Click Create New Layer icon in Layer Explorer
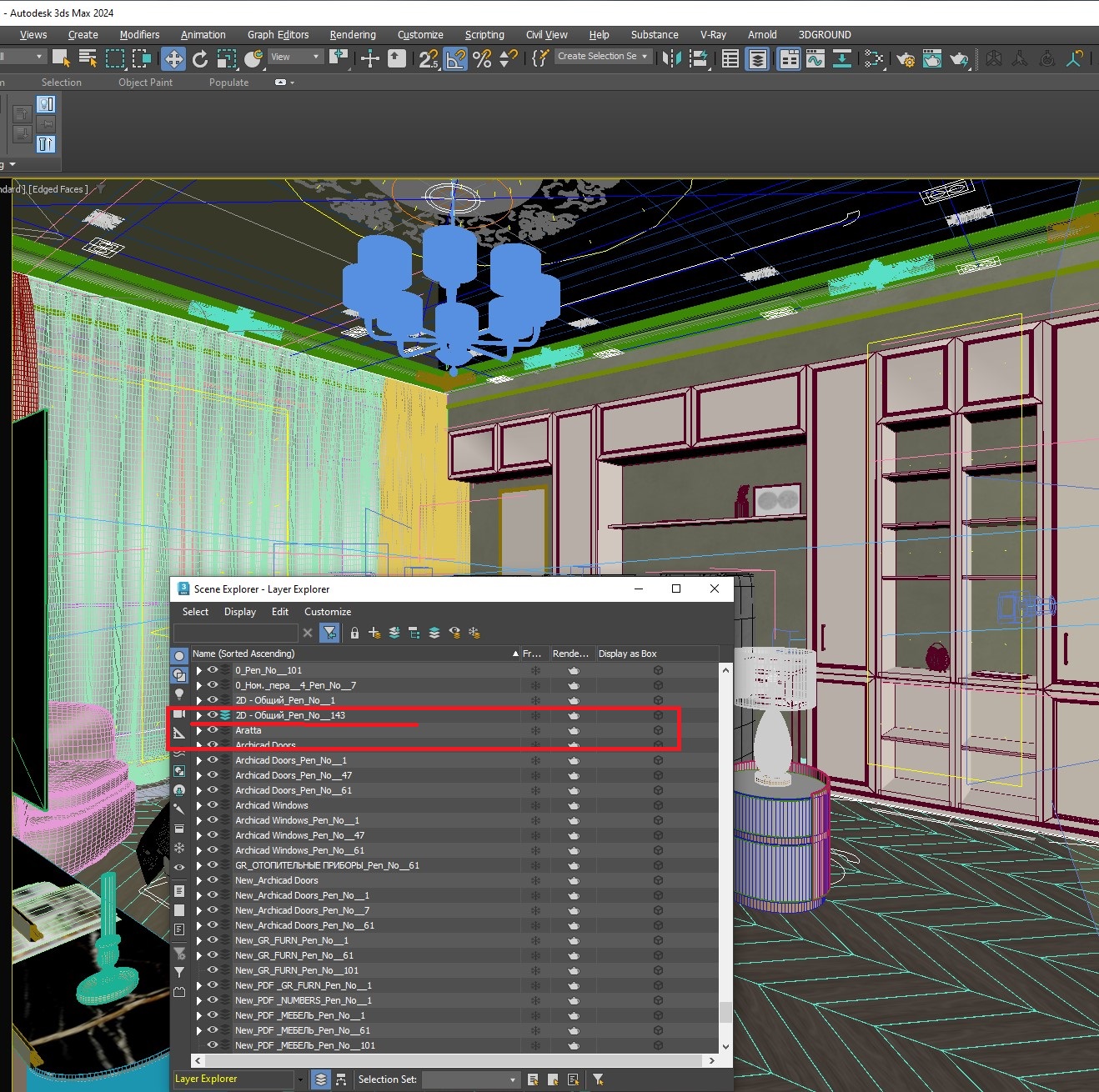This screenshot has width=1099, height=1092. click(374, 633)
